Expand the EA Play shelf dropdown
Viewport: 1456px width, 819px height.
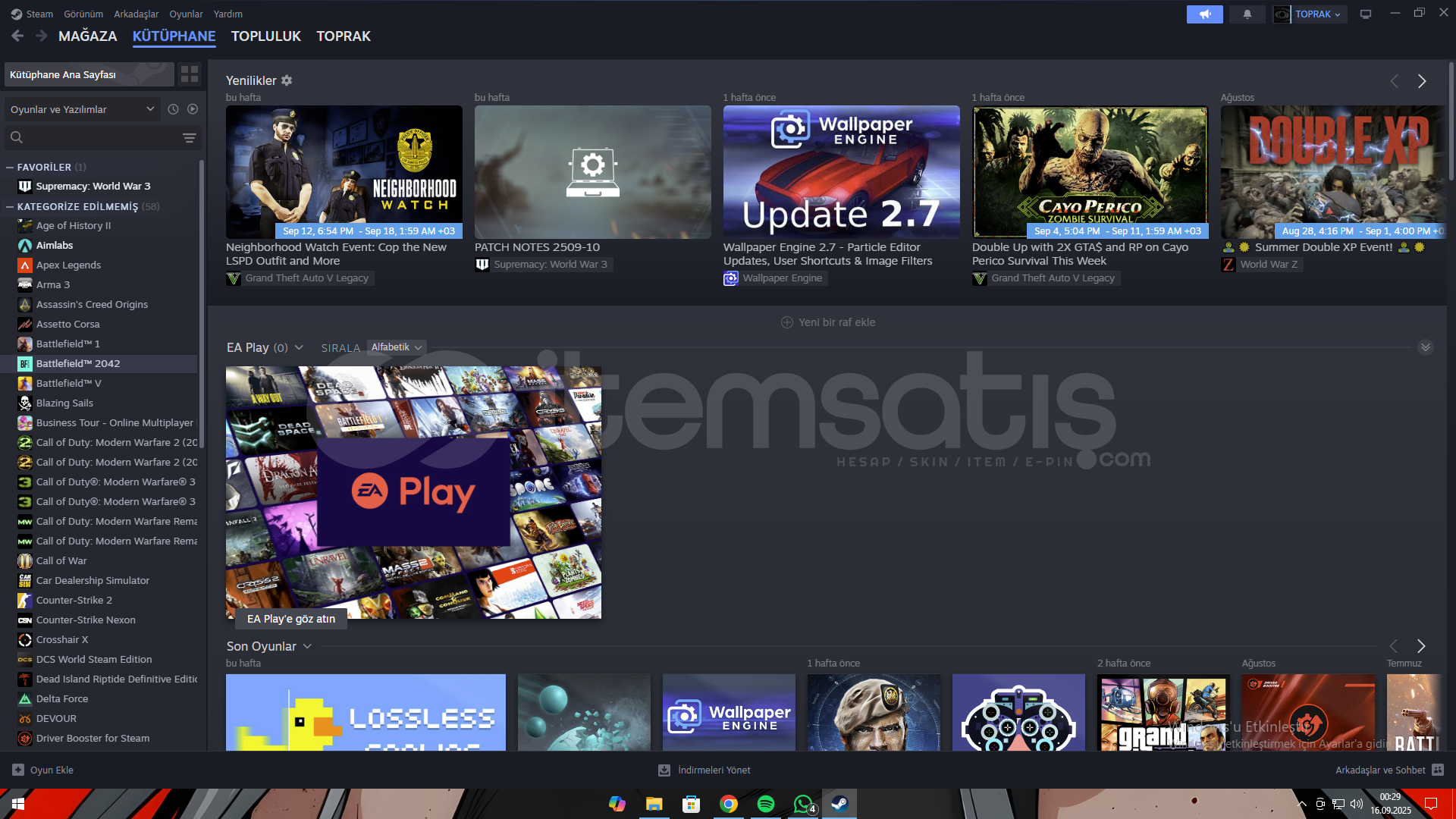299,347
